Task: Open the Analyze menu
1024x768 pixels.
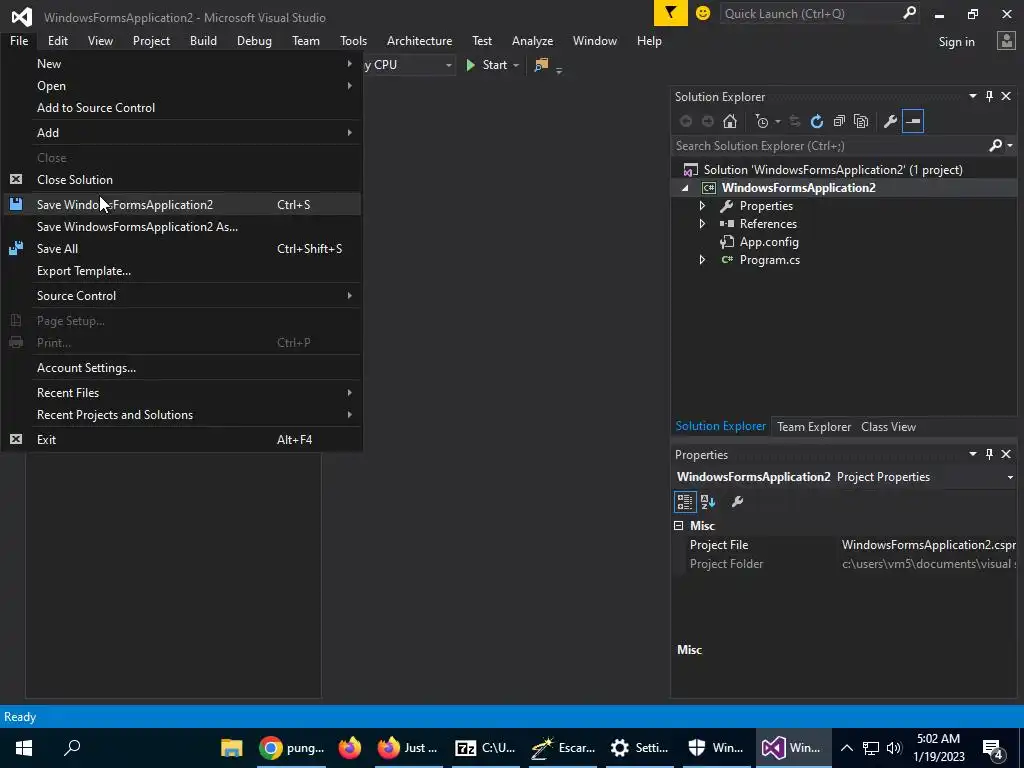Action: tap(532, 40)
